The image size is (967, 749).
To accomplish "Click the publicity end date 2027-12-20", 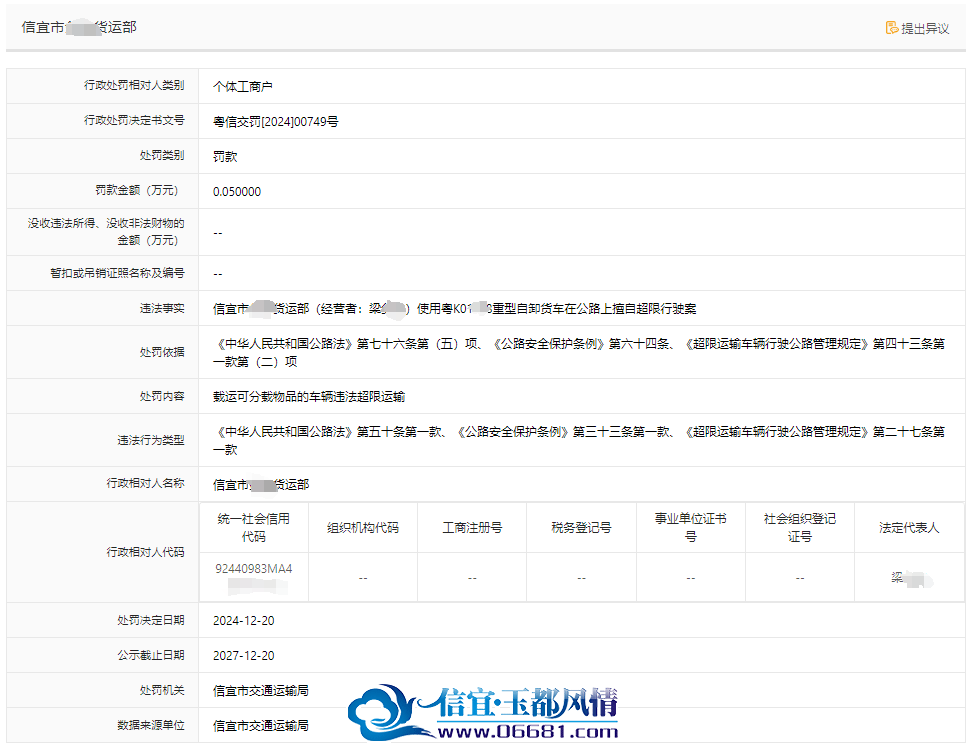I will [x=244, y=656].
